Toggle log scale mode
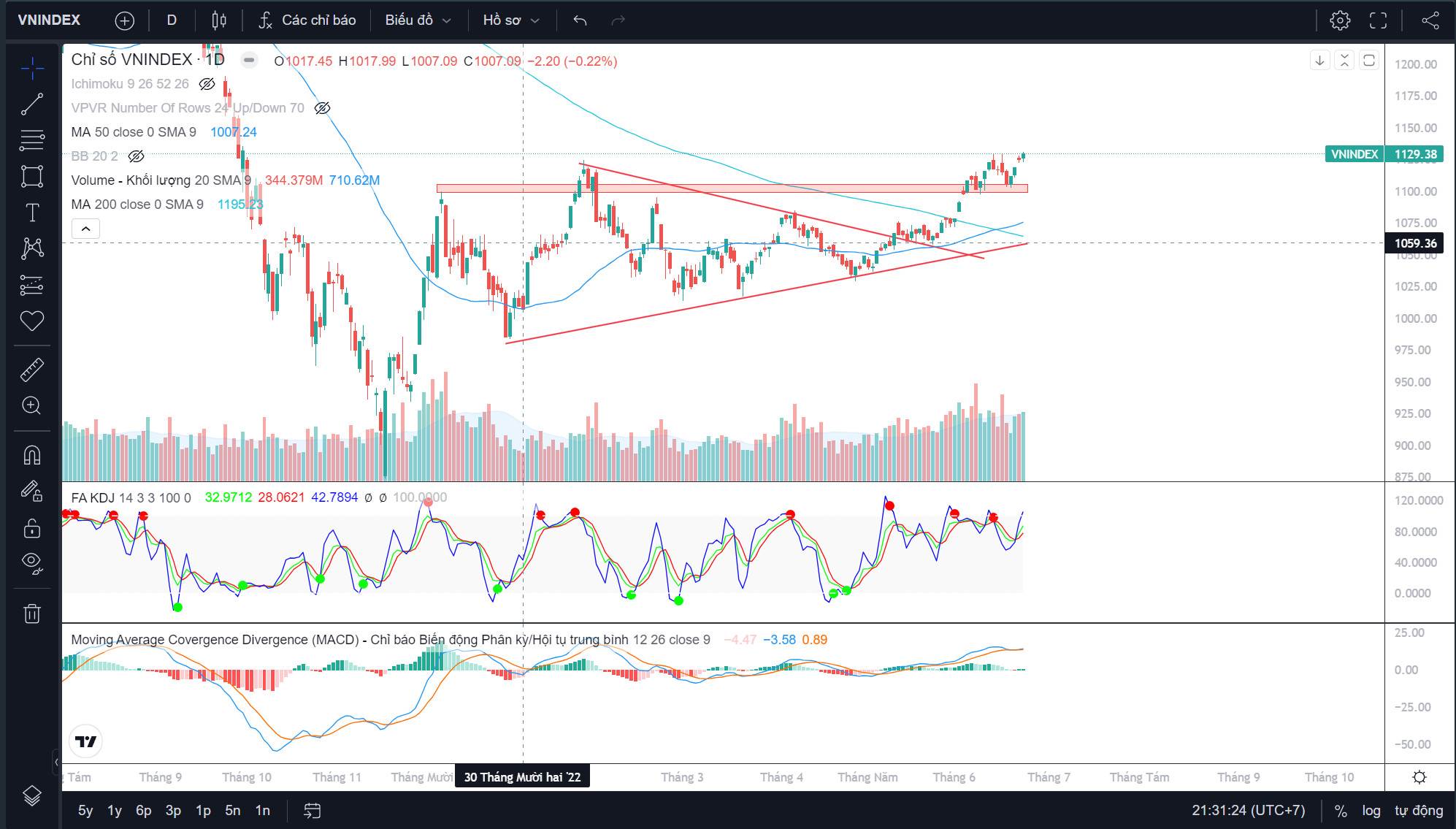Screen dimensions: 1456x829 [x=1371, y=811]
